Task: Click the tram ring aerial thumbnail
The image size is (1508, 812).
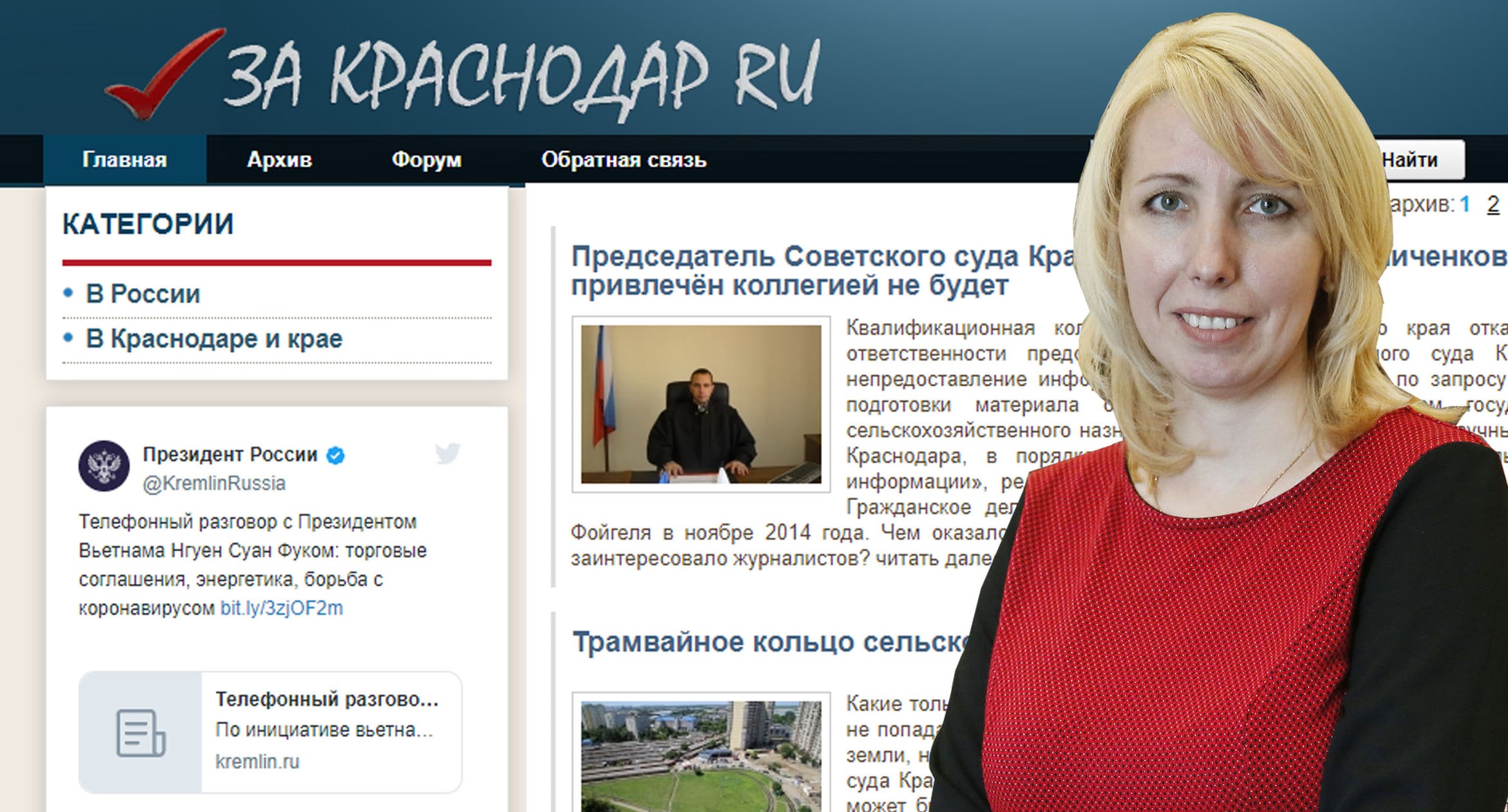Action: 701,755
